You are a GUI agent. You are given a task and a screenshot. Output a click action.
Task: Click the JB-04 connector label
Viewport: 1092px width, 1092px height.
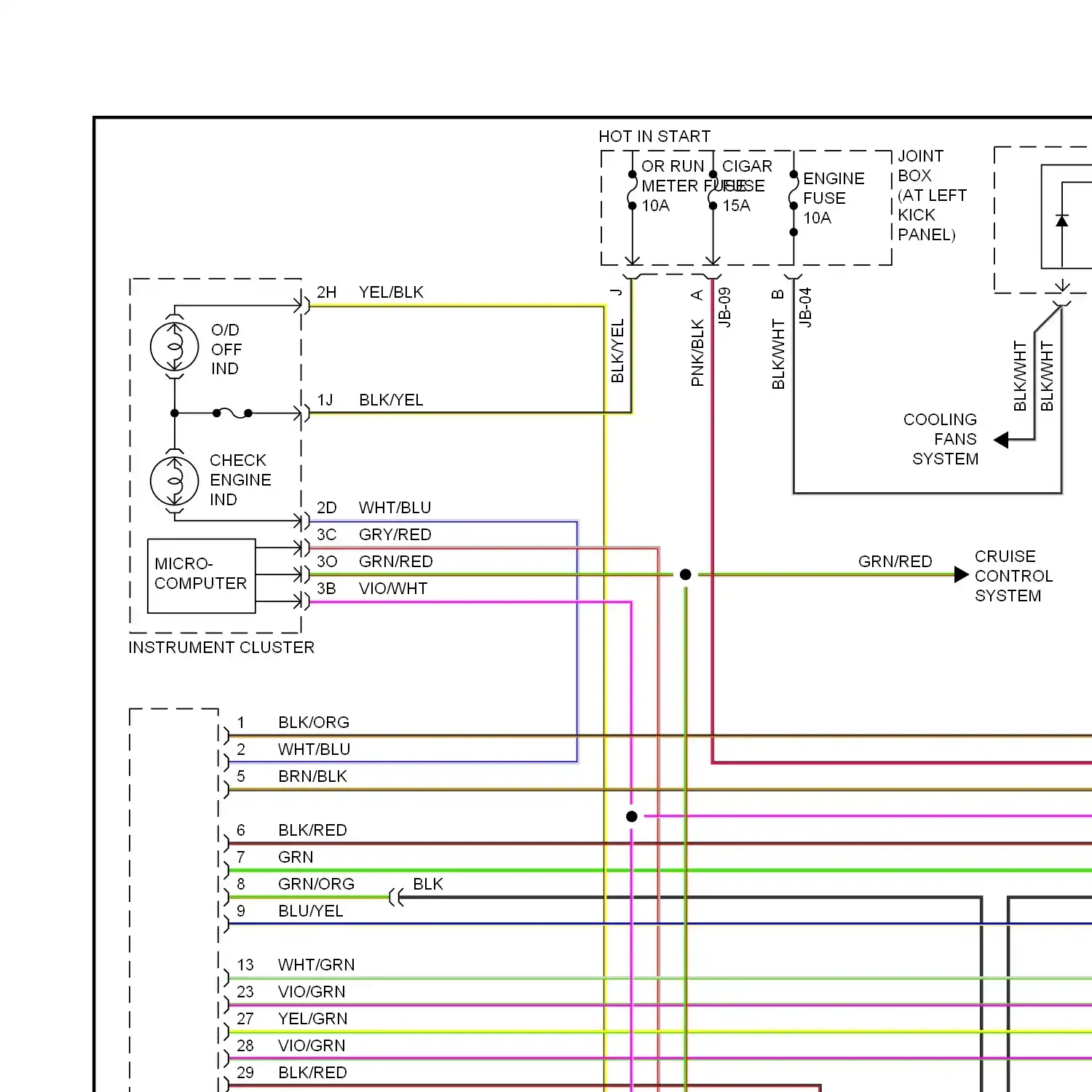point(805,307)
